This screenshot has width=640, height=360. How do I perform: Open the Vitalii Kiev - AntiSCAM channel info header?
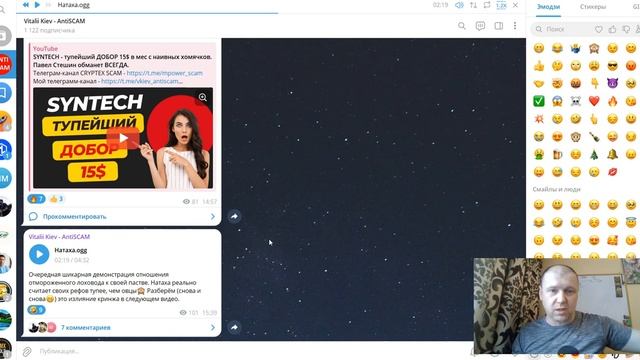click(55, 25)
